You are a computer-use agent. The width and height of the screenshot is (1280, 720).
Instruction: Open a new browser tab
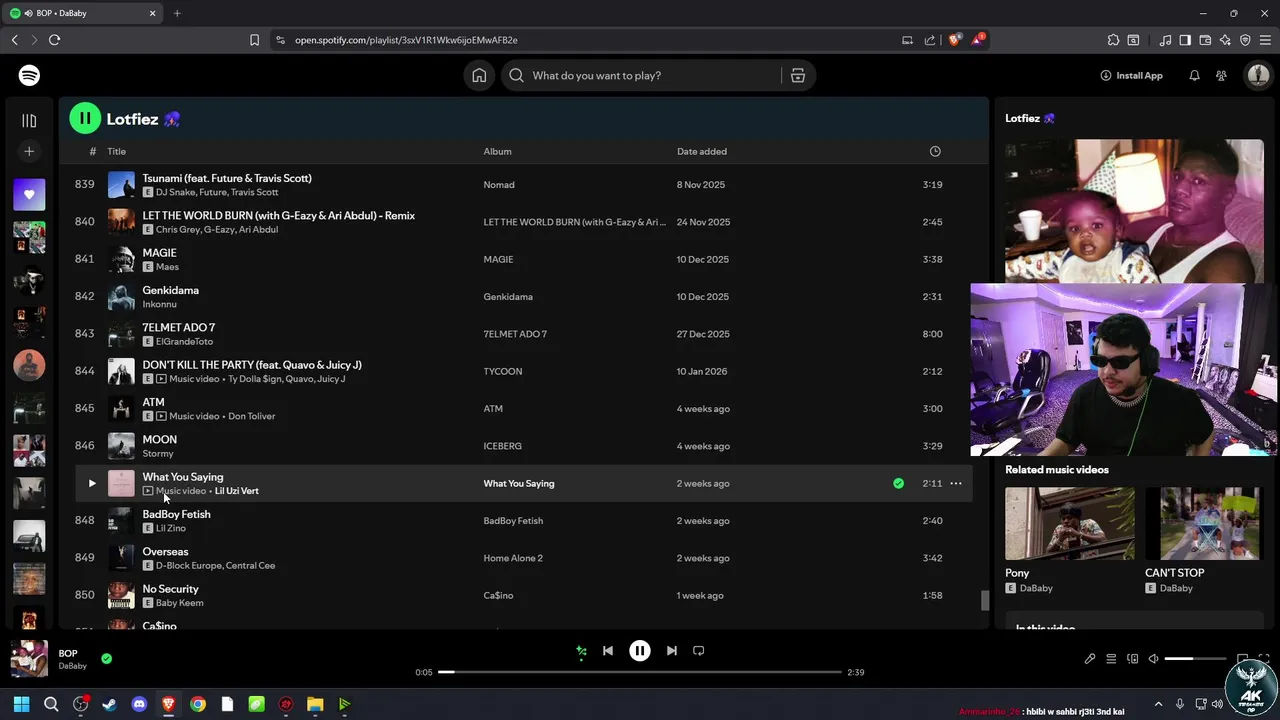tap(177, 13)
